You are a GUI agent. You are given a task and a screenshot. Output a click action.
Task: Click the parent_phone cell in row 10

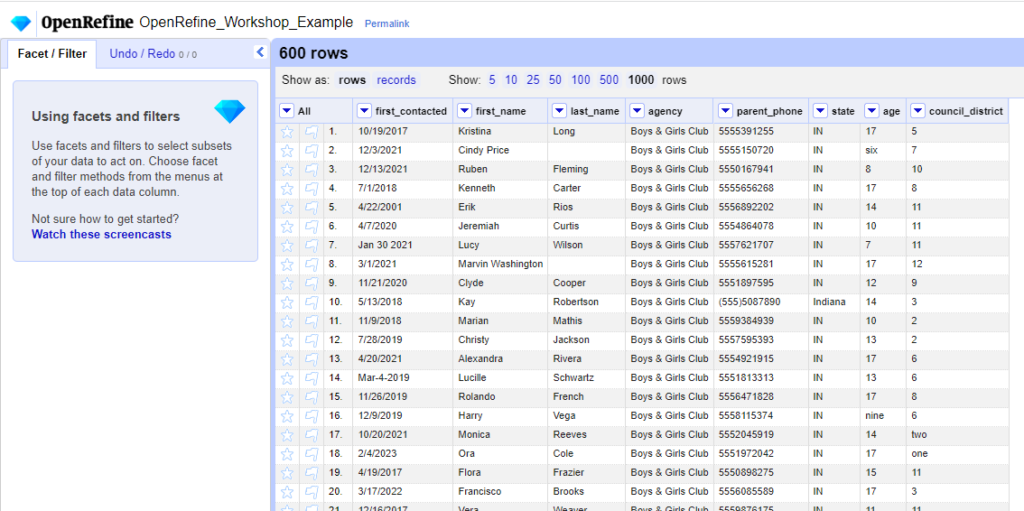[x=749, y=302]
